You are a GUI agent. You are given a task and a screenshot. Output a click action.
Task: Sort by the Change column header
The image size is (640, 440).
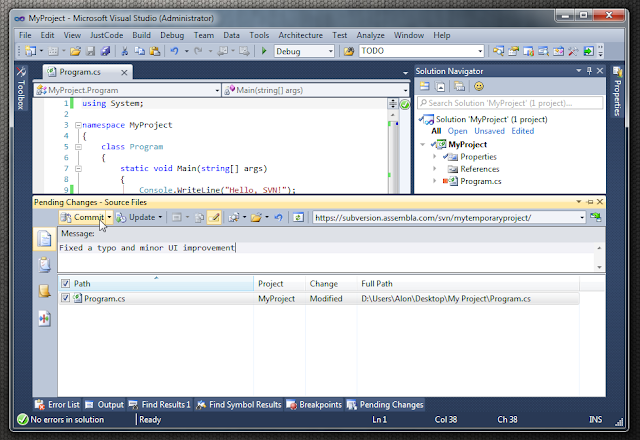(x=331, y=283)
